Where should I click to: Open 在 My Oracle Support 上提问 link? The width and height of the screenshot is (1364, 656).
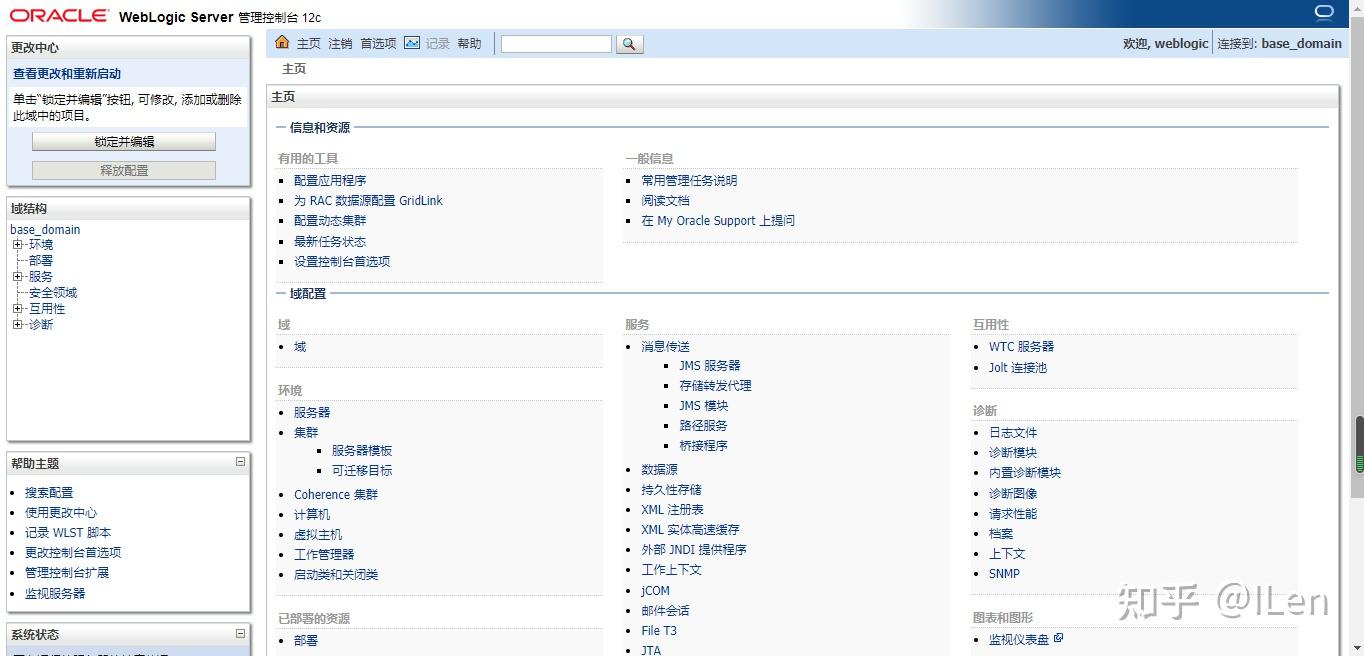pyautogui.click(x=718, y=220)
